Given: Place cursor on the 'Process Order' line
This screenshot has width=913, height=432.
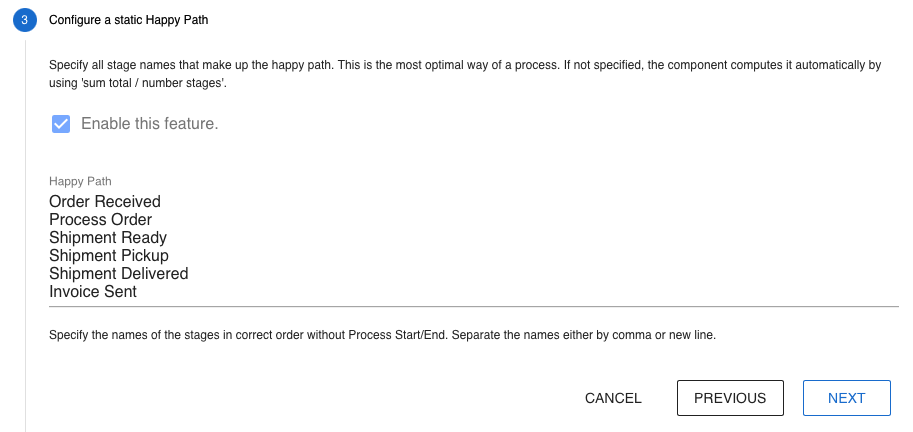Looking at the screenshot, I should [x=100, y=220].
